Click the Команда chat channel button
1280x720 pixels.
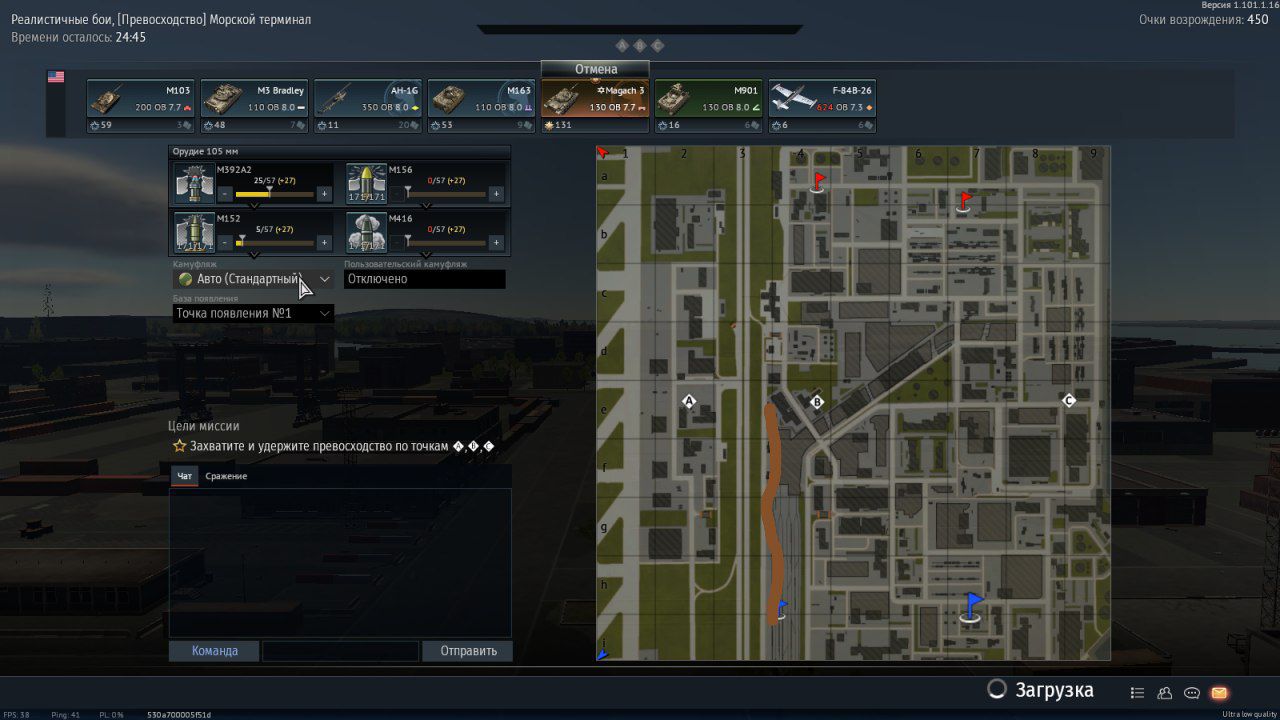point(215,651)
